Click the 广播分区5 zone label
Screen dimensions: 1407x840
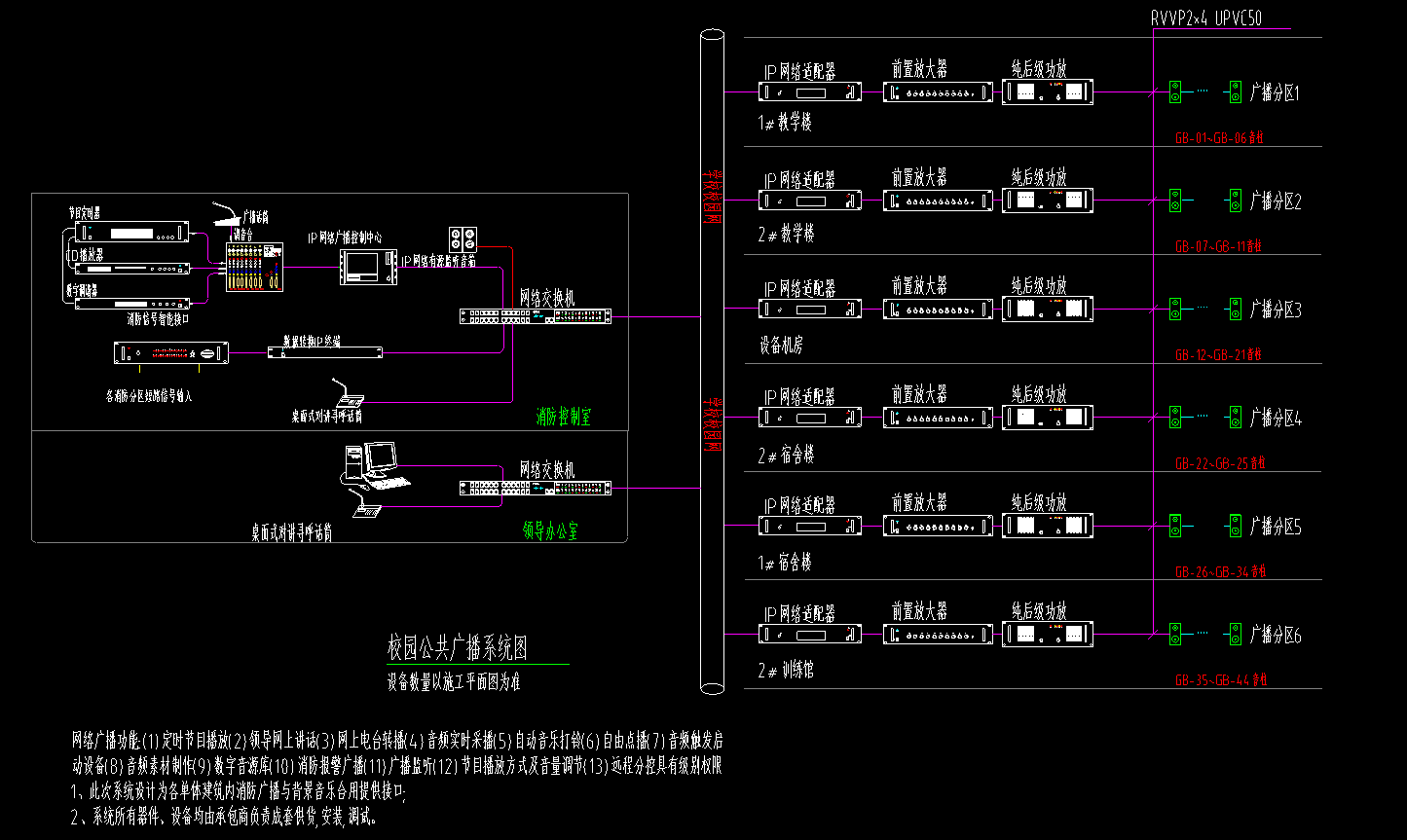(x=1276, y=528)
